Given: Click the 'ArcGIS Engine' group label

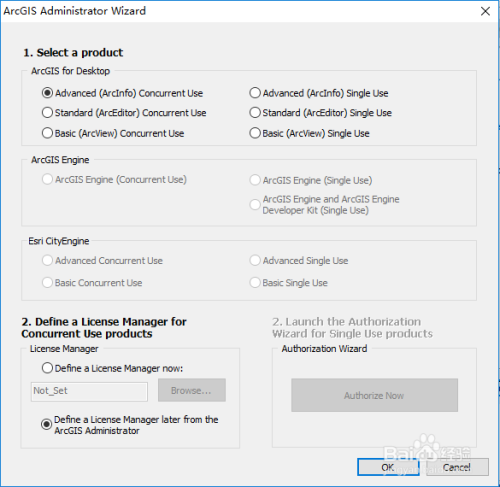Looking at the screenshot, I should (60, 160).
